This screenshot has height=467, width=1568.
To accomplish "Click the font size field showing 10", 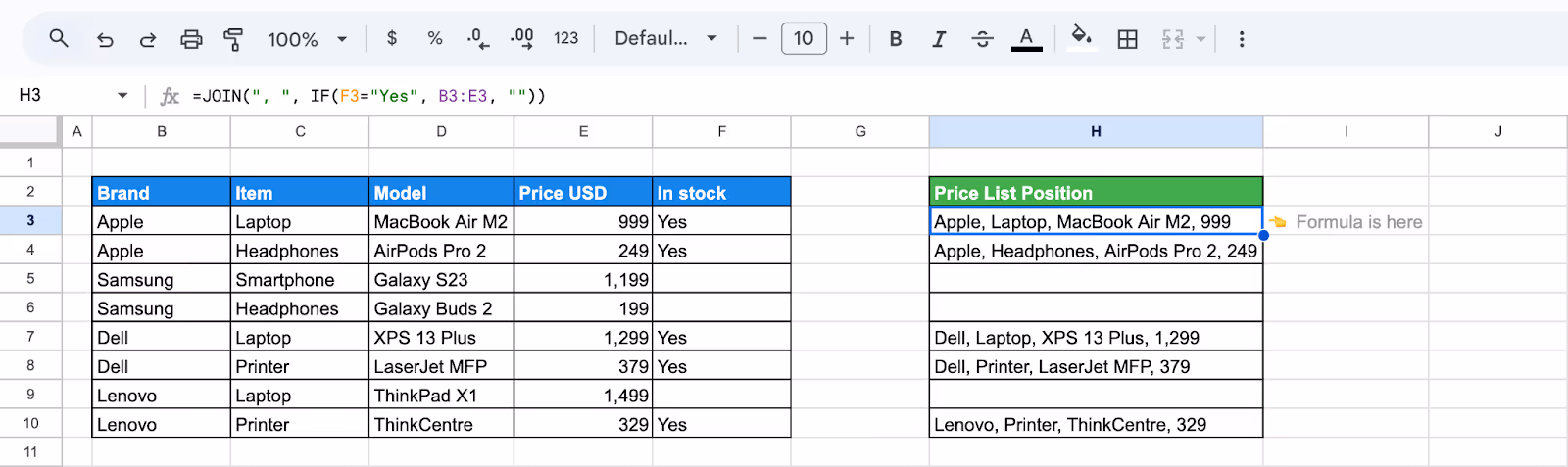I will tap(804, 38).
